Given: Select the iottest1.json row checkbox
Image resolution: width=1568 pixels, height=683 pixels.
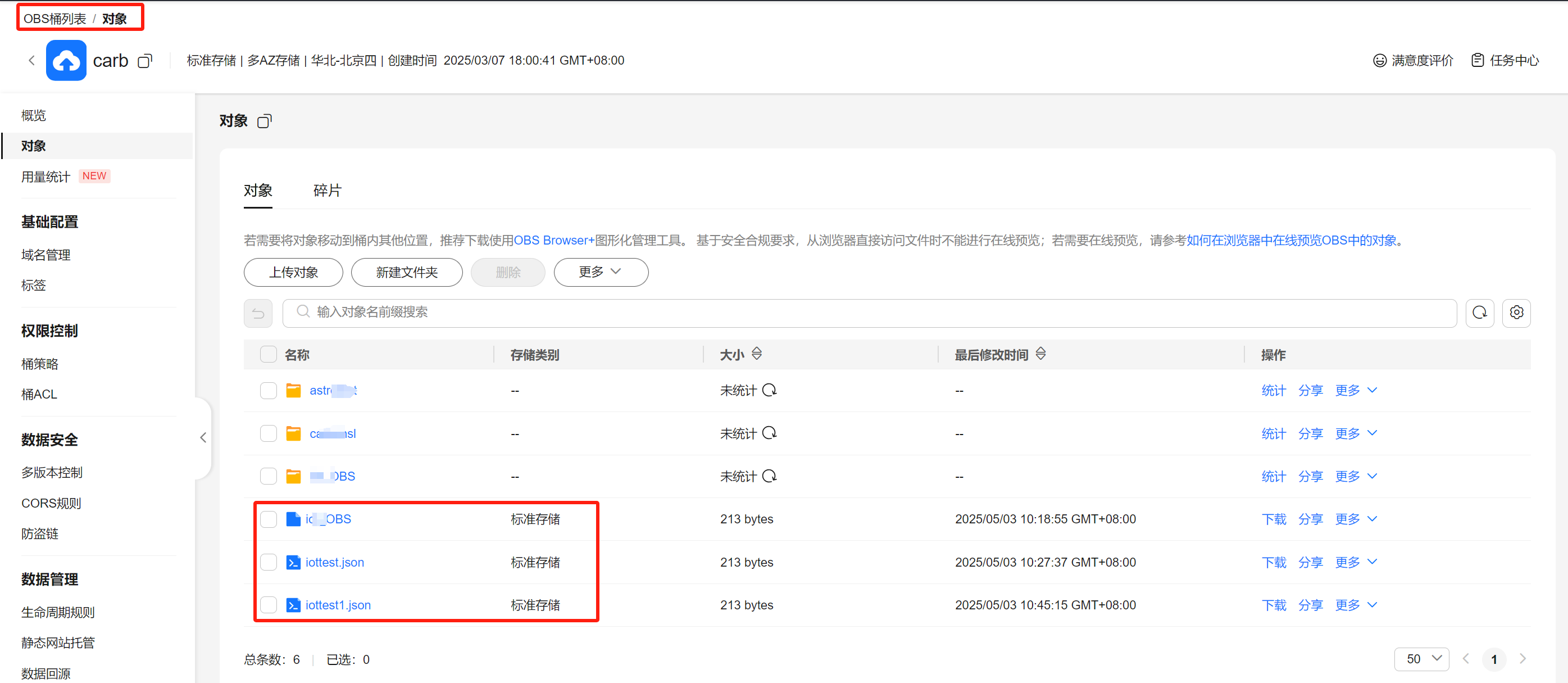Looking at the screenshot, I should (269, 605).
